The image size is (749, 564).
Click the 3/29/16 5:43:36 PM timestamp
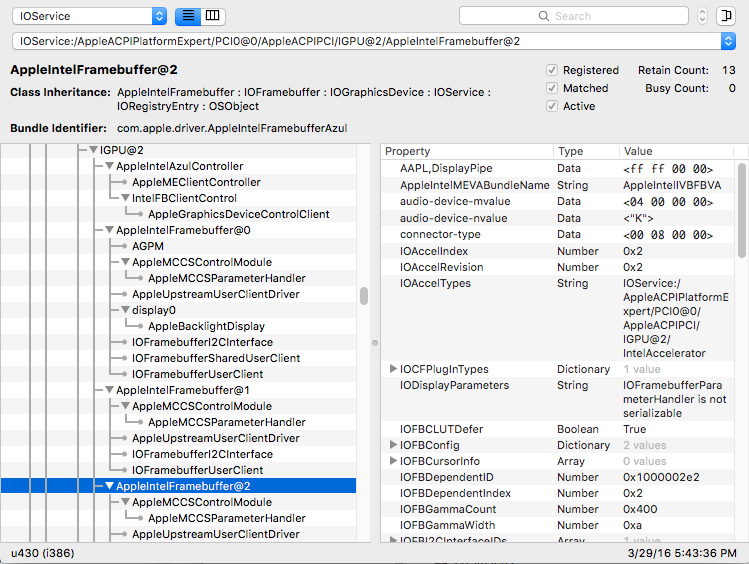[x=682, y=553]
